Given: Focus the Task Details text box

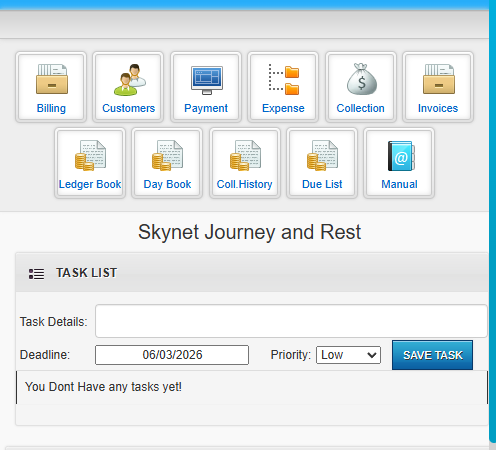Looking at the screenshot, I should 291,321.
